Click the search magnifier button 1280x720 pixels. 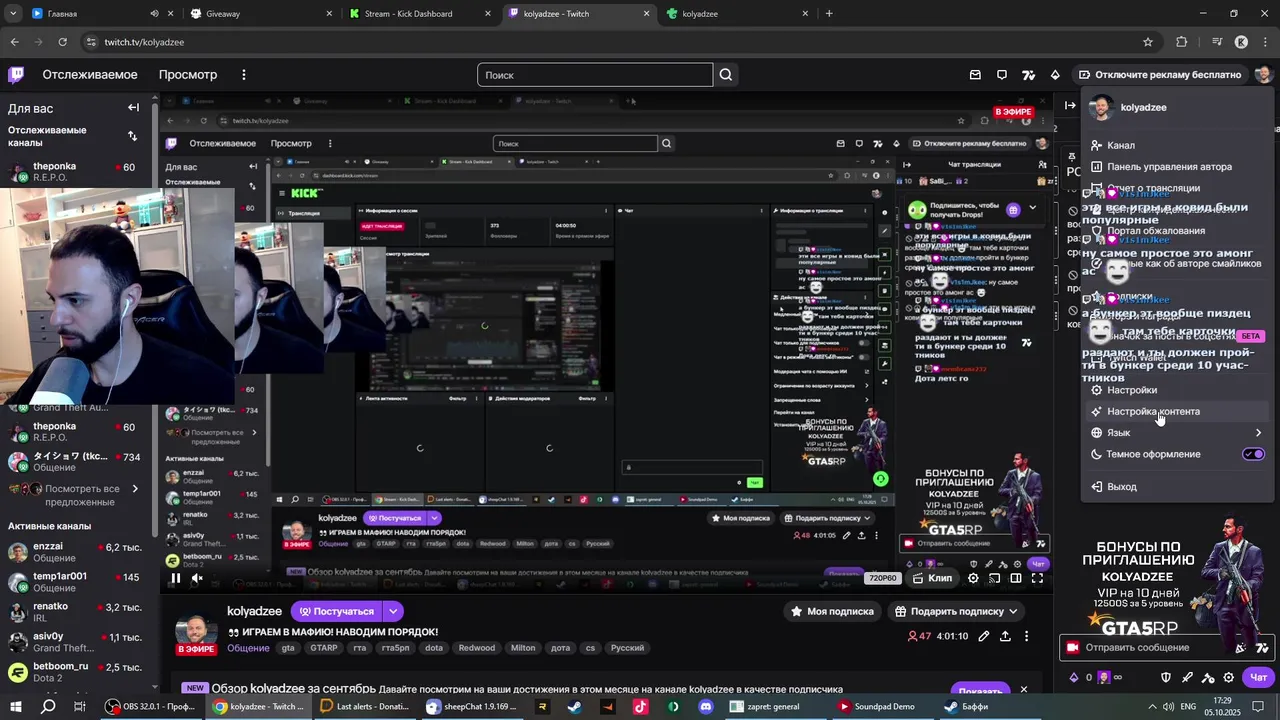coord(726,75)
